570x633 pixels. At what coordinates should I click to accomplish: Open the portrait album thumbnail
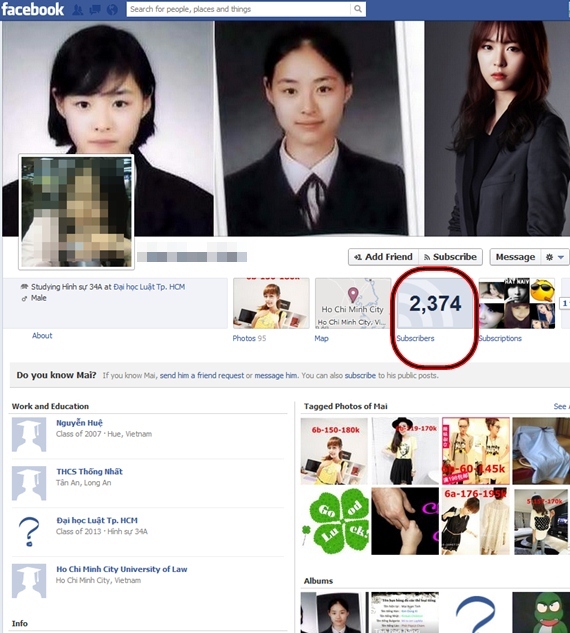[x=334, y=612]
